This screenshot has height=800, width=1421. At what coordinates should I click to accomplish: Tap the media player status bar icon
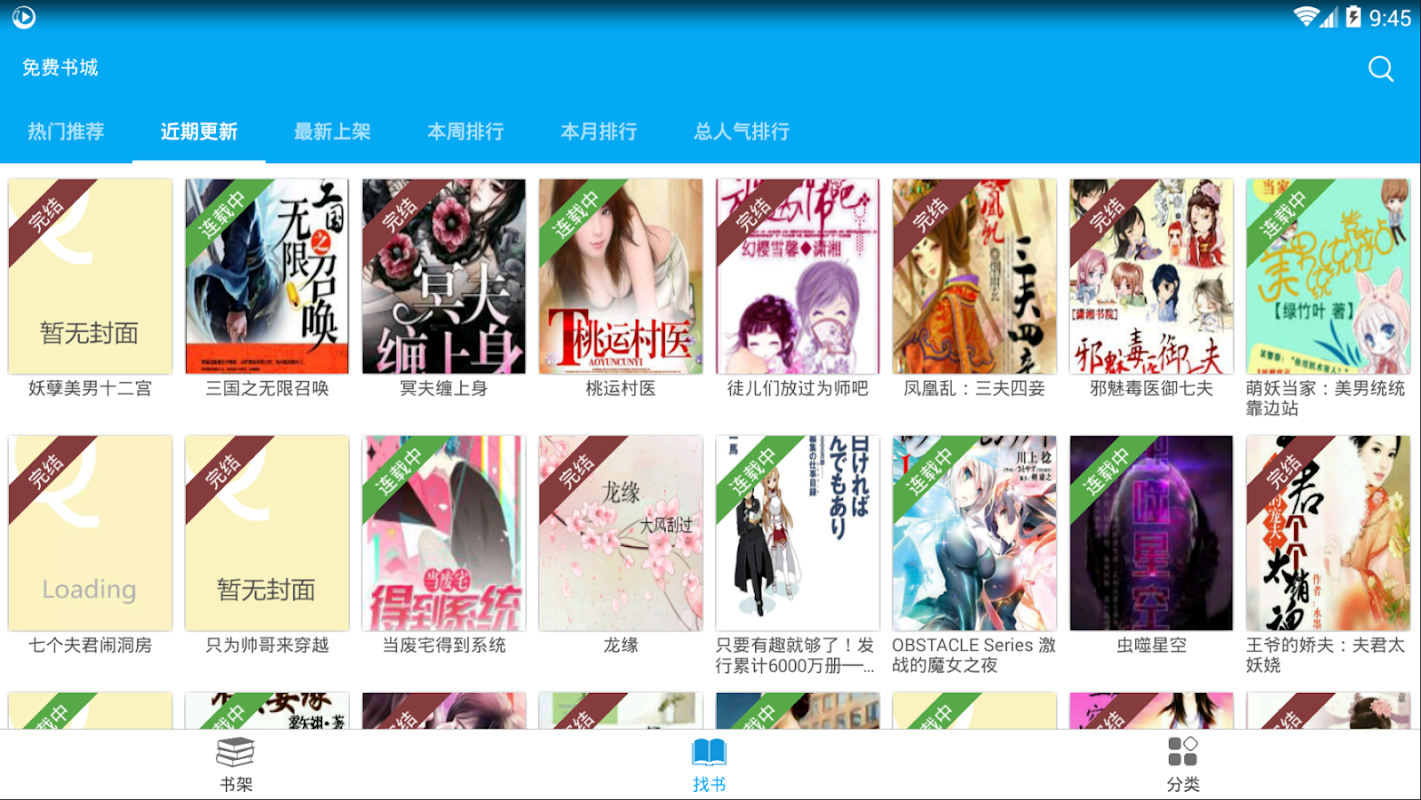24,17
